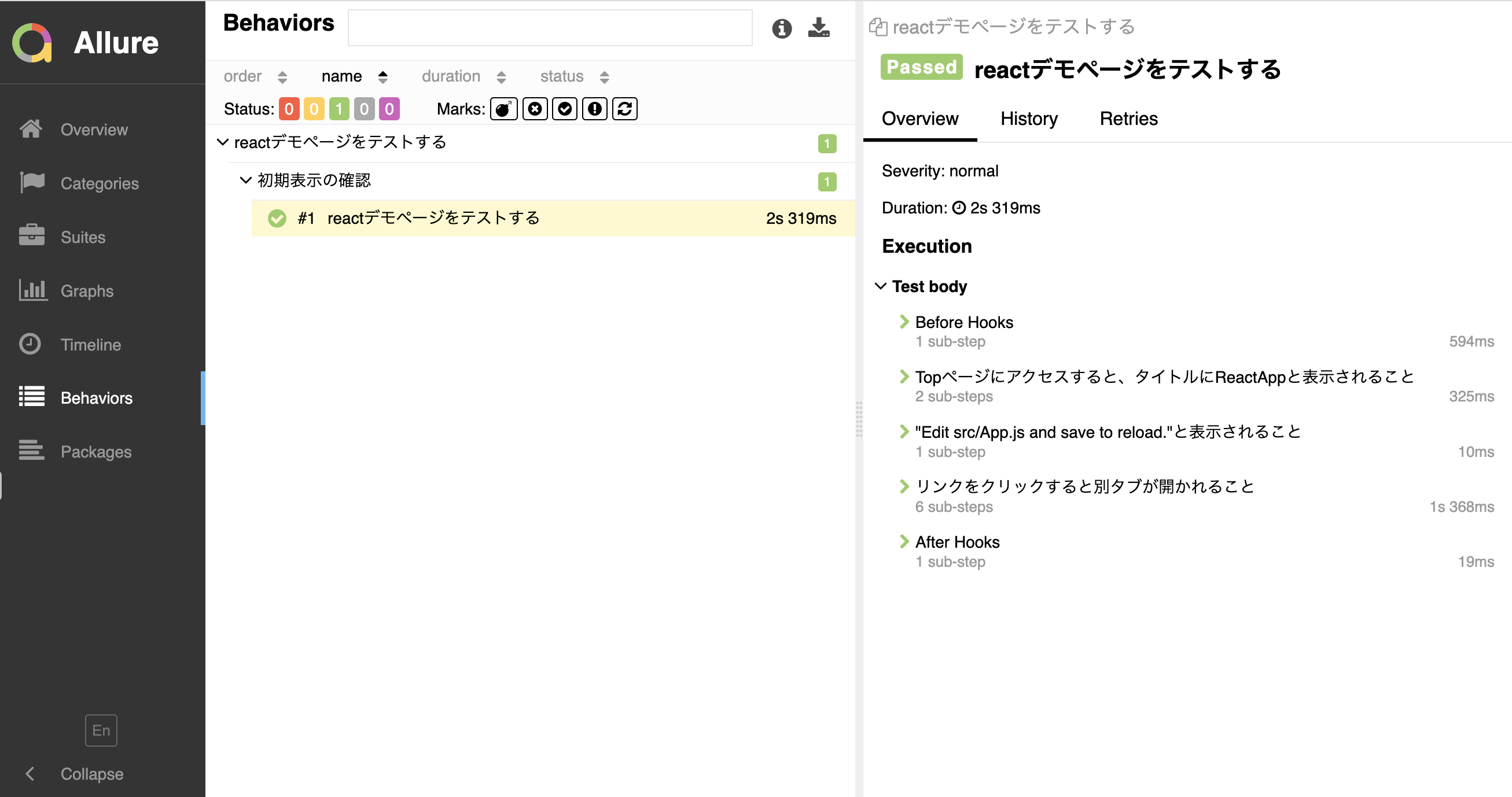Open the Graphs section
1512x797 pixels.
tap(86, 290)
